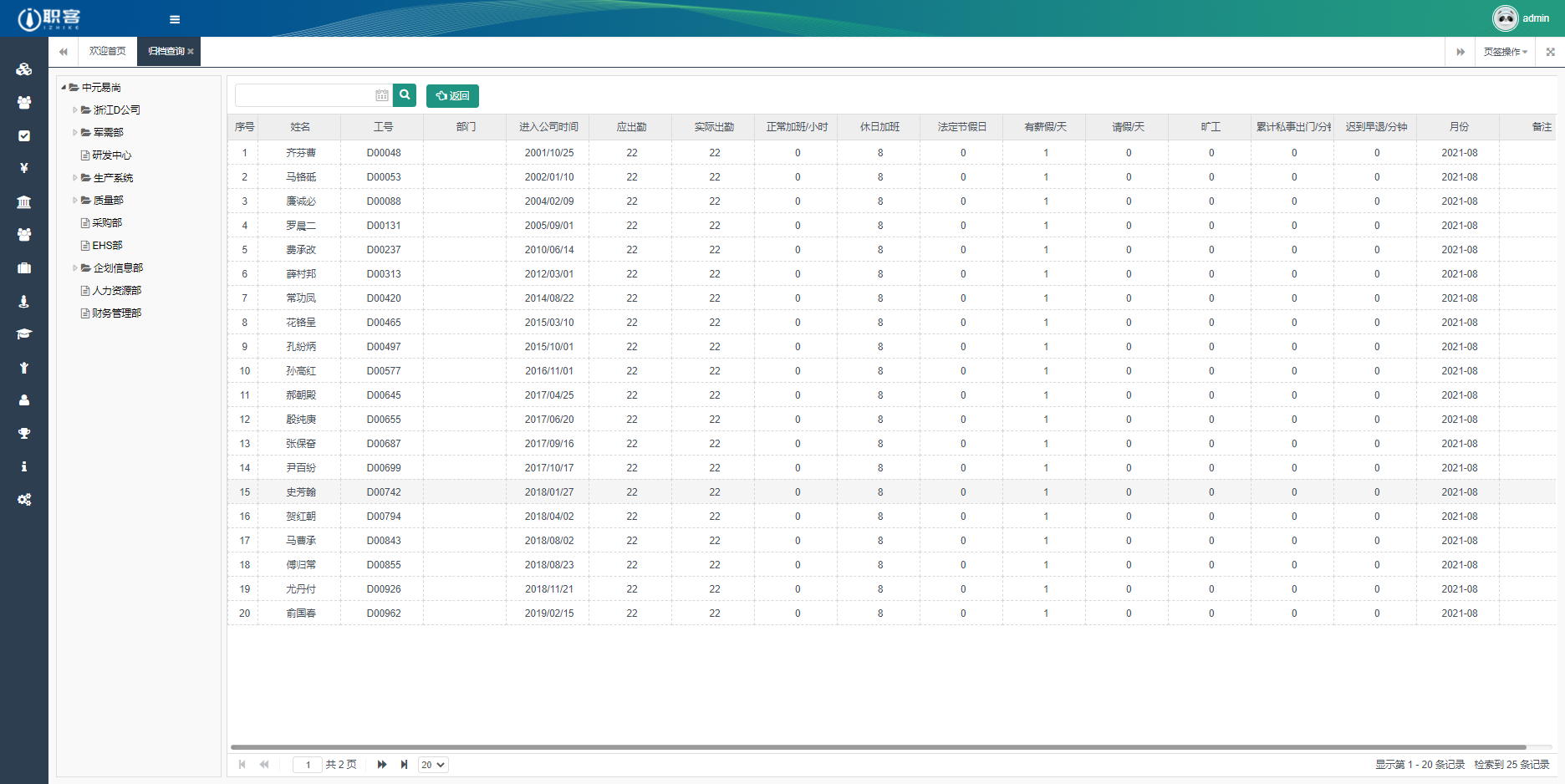
Task: Toggle the hamburger sidebar menu
Action: (175, 19)
